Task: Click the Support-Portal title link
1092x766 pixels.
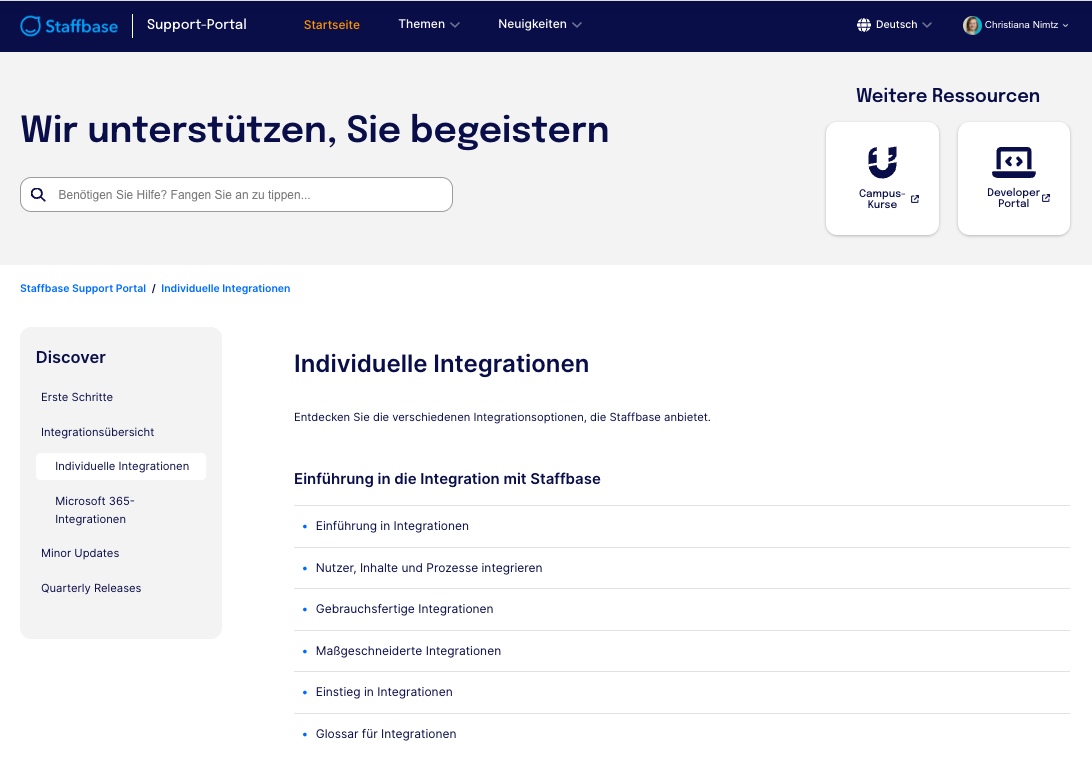Action: pos(196,24)
